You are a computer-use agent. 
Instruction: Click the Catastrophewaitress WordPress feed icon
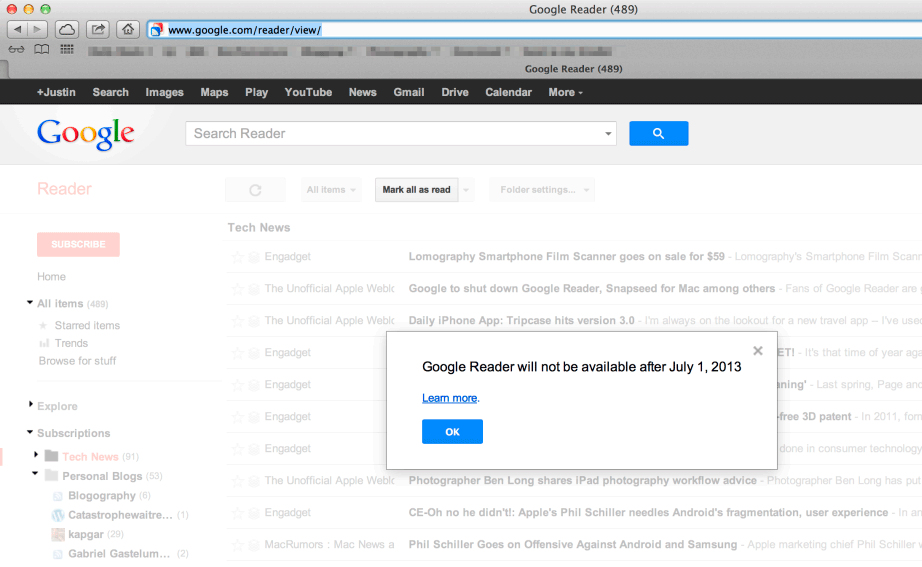click(x=58, y=515)
